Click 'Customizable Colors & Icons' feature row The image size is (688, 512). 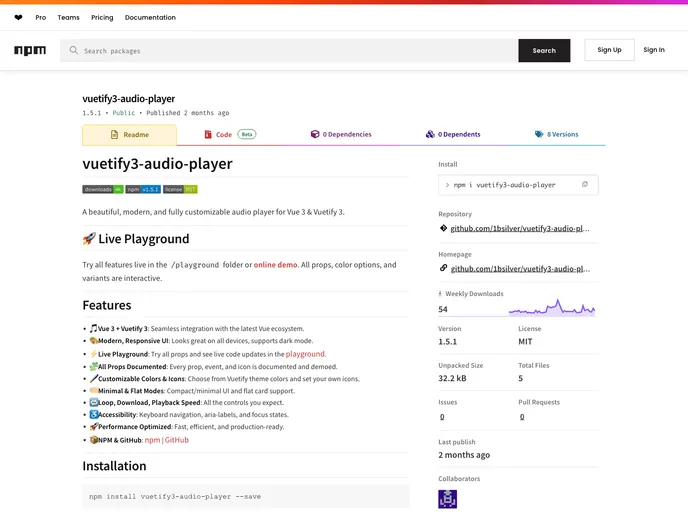pos(224,378)
